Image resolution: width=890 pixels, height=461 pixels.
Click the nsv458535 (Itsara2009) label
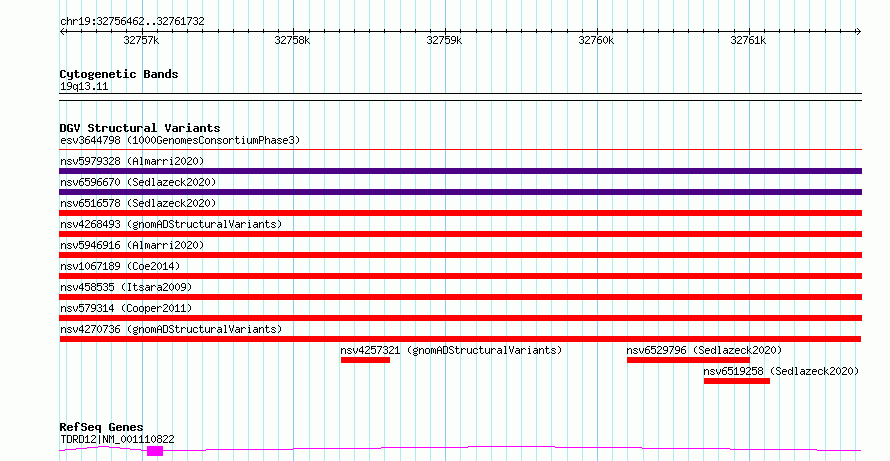pyautogui.click(x=126, y=287)
